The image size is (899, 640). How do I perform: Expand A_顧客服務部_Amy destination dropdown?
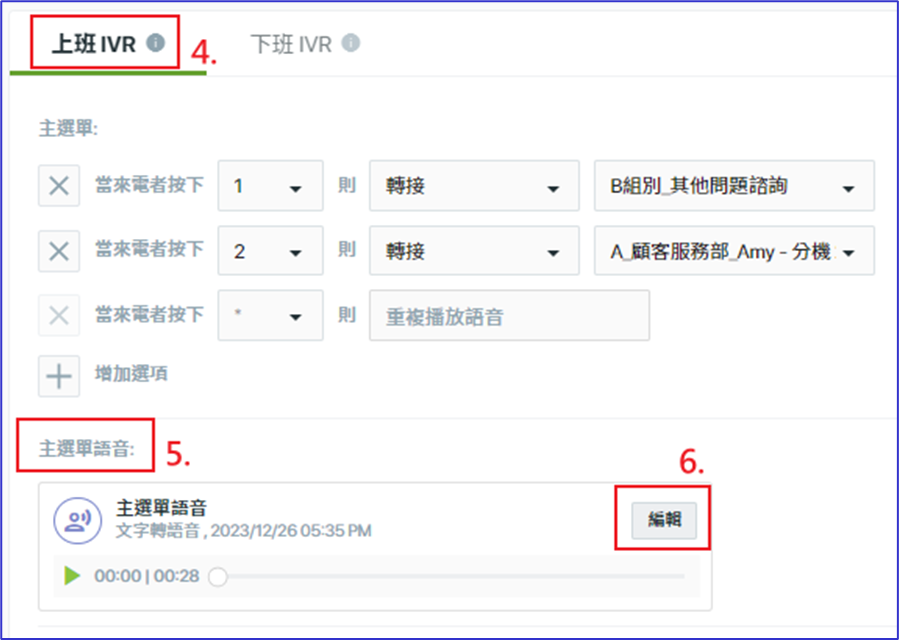click(734, 251)
